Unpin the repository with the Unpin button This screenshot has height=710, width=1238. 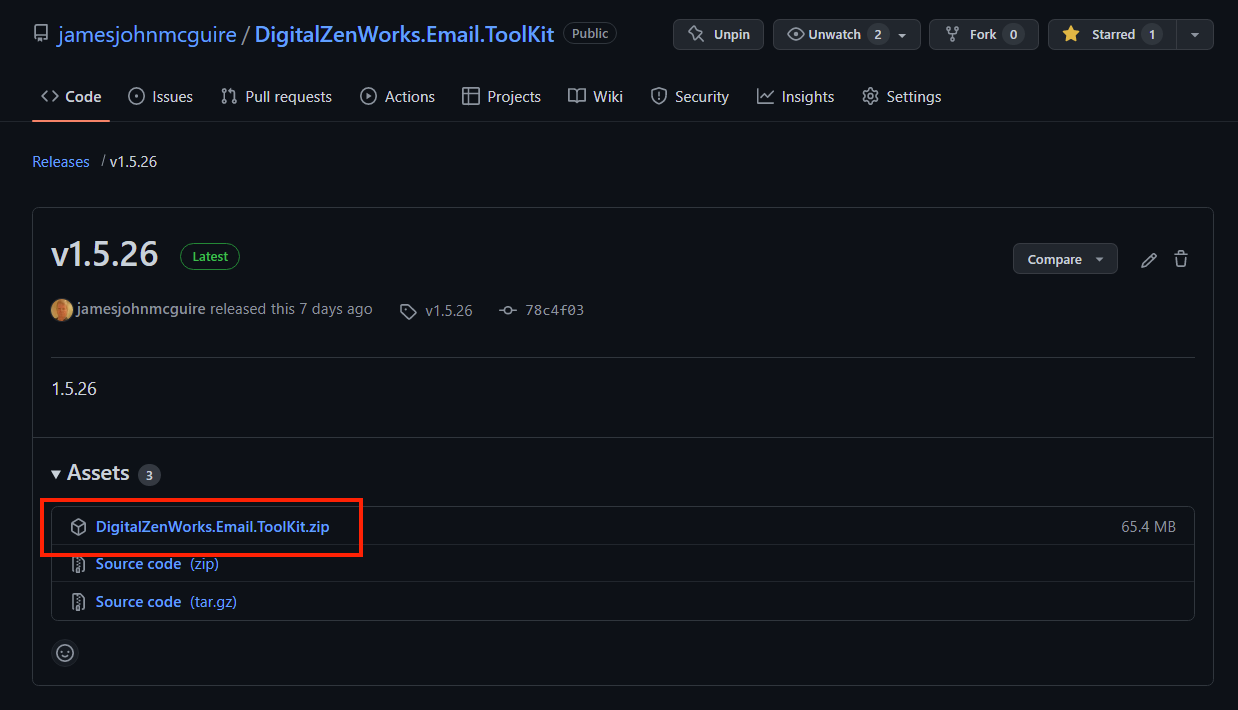pos(718,34)
